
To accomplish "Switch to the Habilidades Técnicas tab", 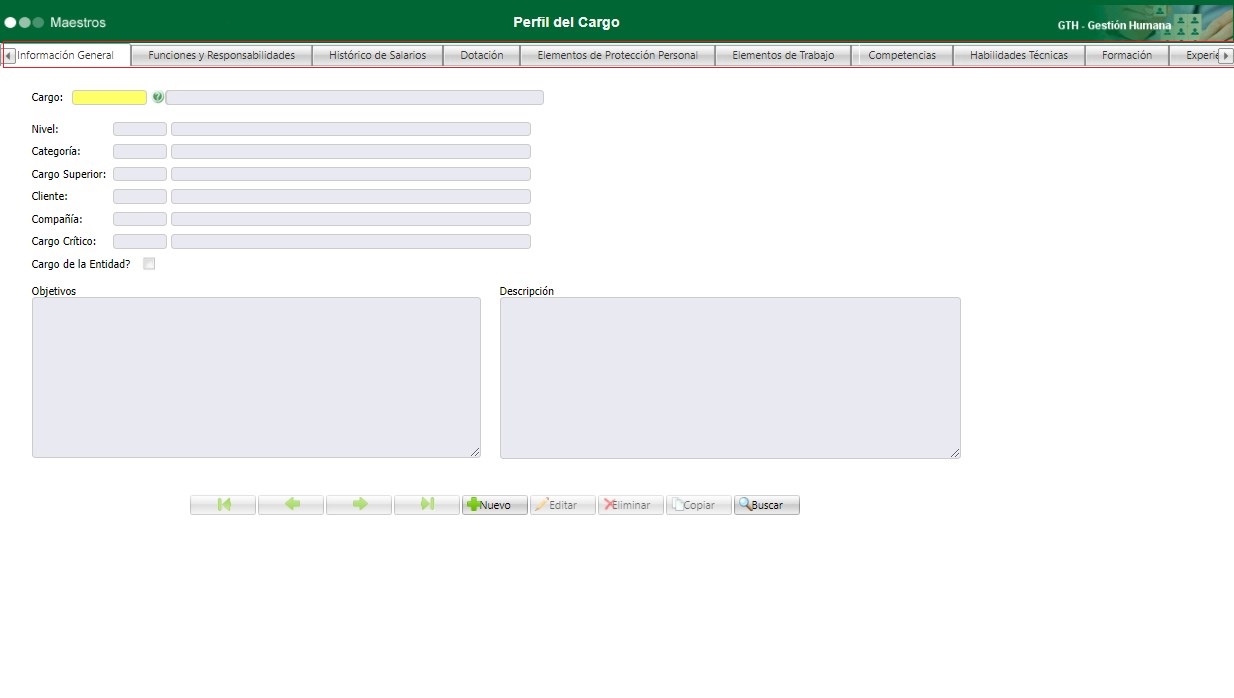I will click(1019, 56).
